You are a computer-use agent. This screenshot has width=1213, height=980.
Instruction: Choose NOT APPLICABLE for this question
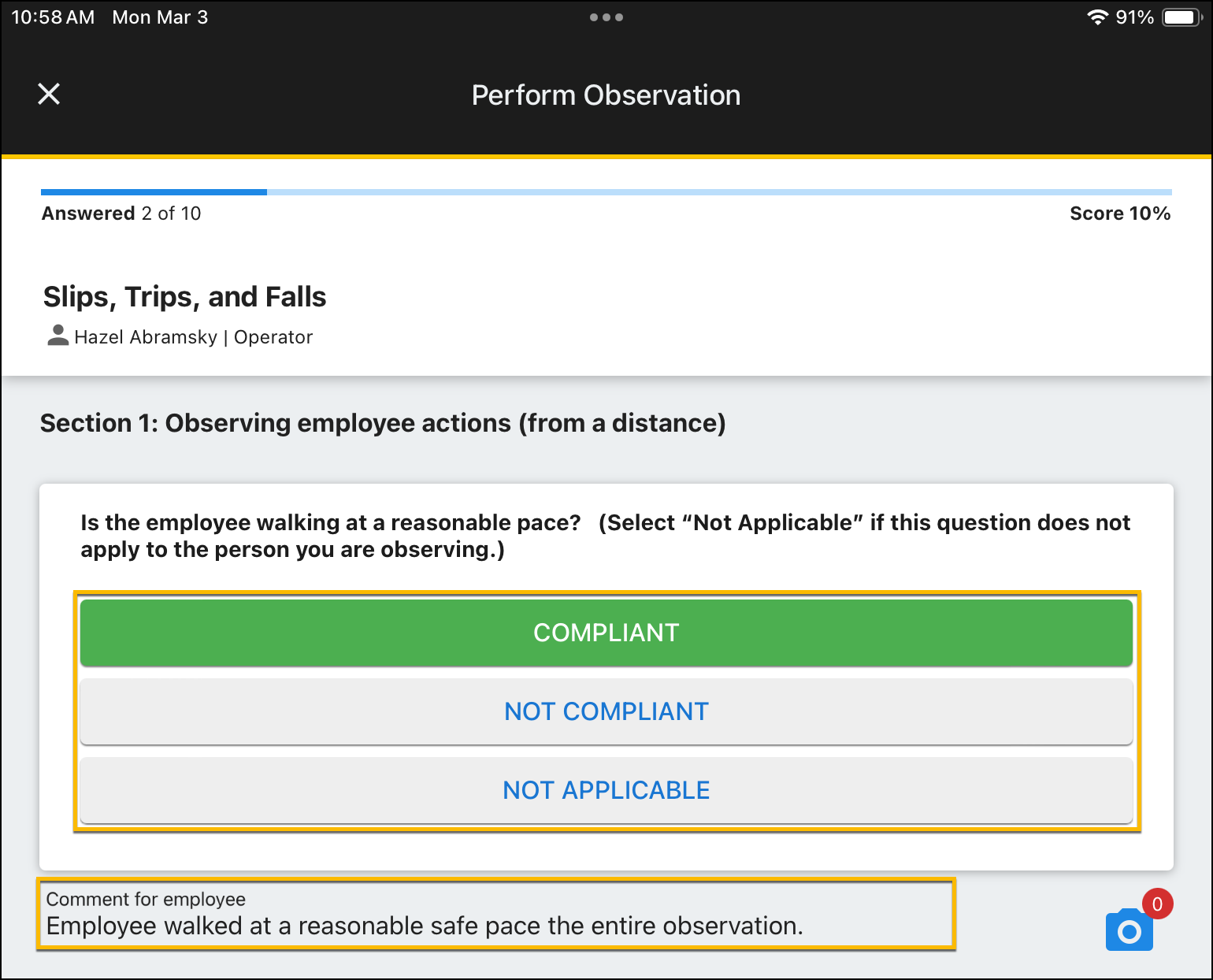click(x=606, y=790)
